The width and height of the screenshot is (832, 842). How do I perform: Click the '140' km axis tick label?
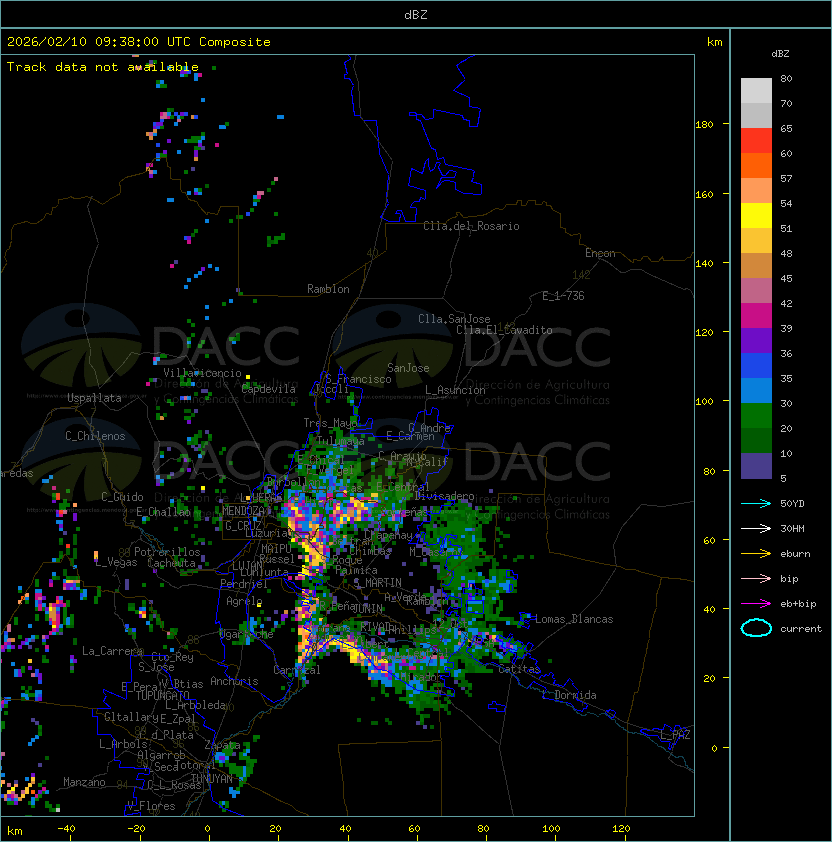pyautogui.click(x=704, y=264)
